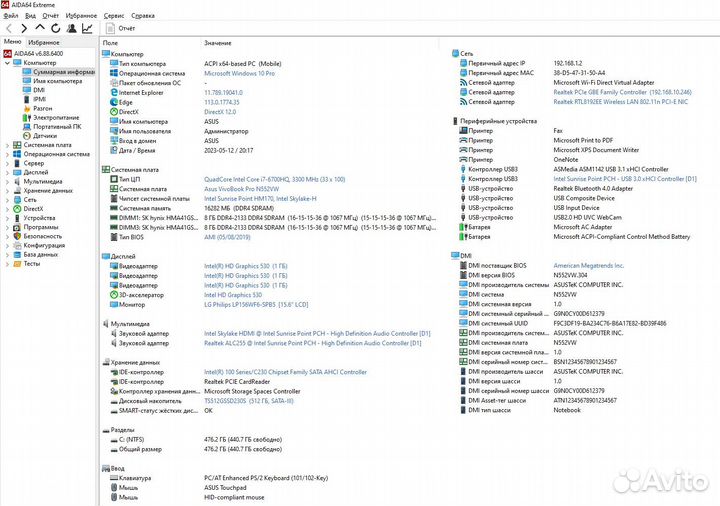The image size is (720, 506).
Task: Expand the Системная плата tree node
Action: tap(7, 145)
